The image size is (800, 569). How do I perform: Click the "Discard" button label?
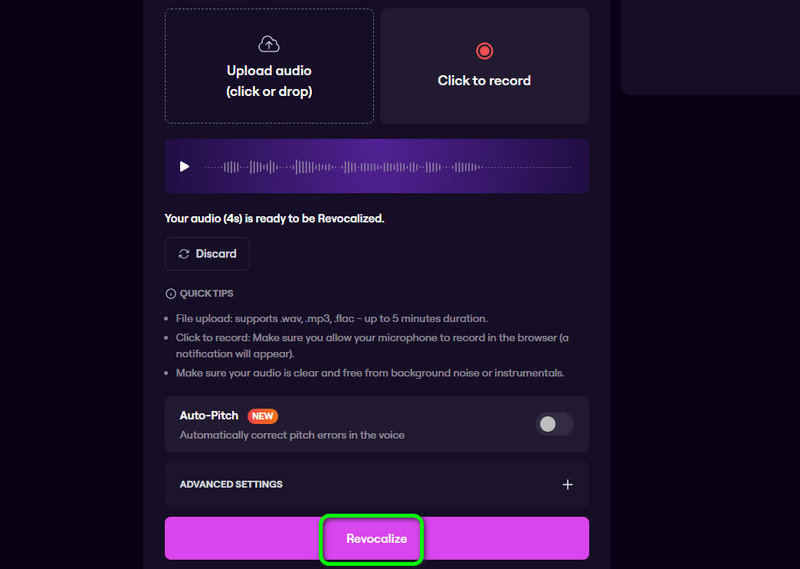pos(216,254)
